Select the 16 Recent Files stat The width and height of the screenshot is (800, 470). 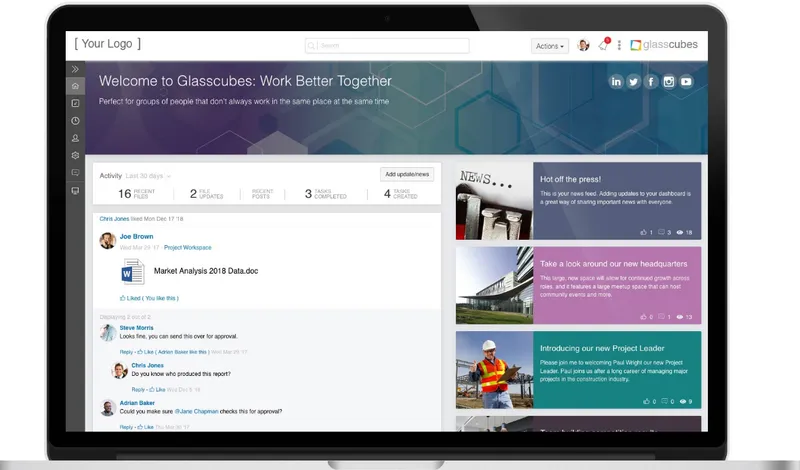click(136, 194)
